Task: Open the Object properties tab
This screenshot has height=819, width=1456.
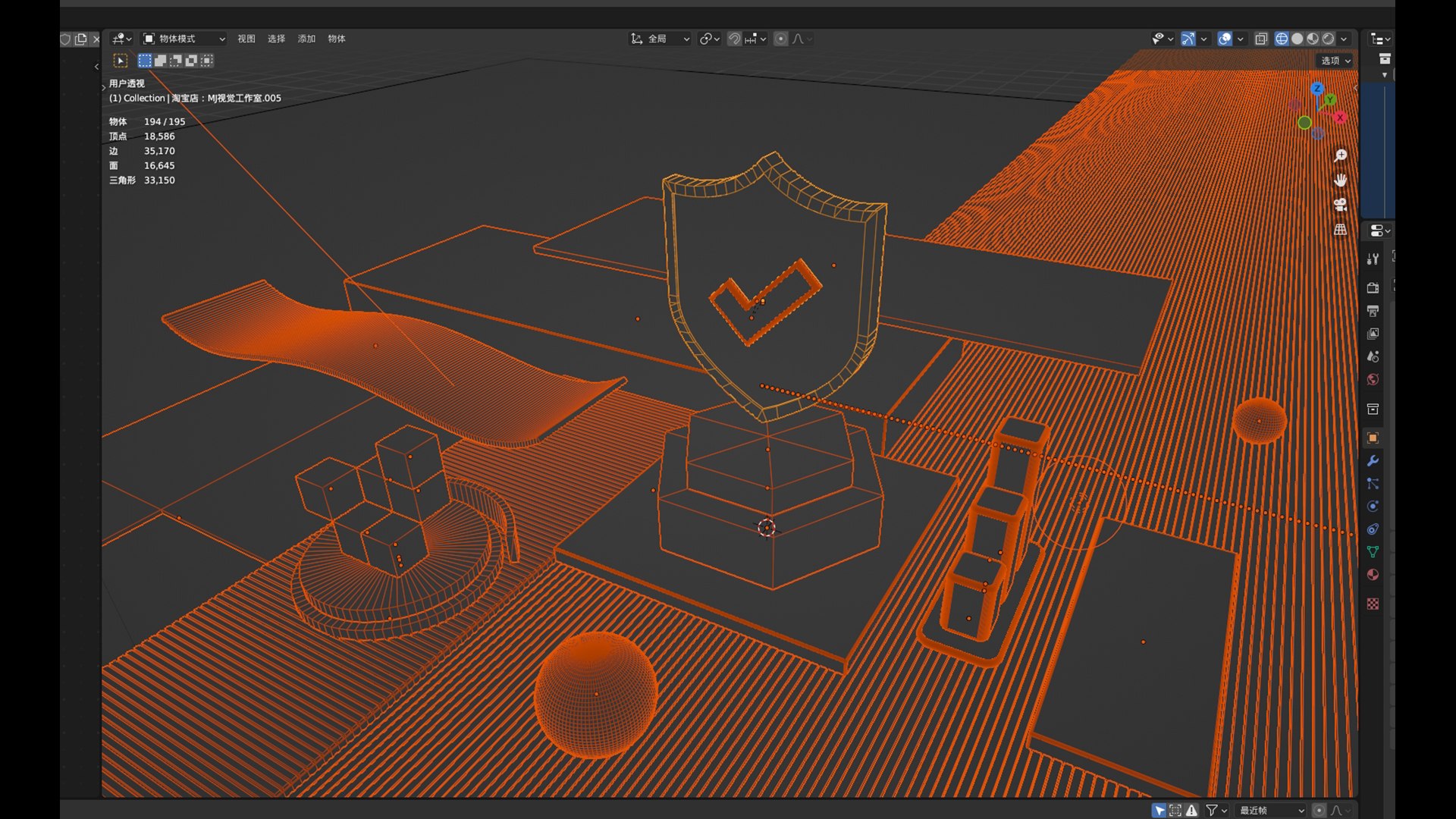Action: (x=1373, y=438)
